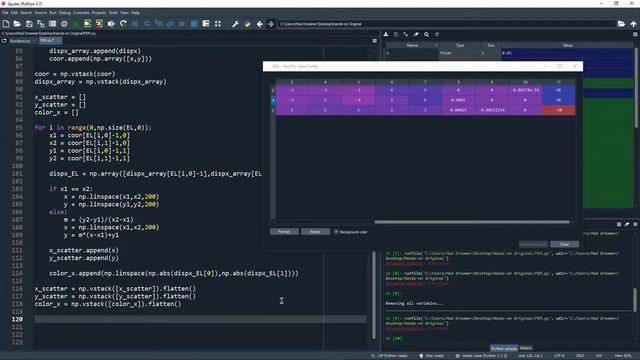Open console pane options hamburger icon
The height and width of the screenshot is (360, 640).
point(636,224)
